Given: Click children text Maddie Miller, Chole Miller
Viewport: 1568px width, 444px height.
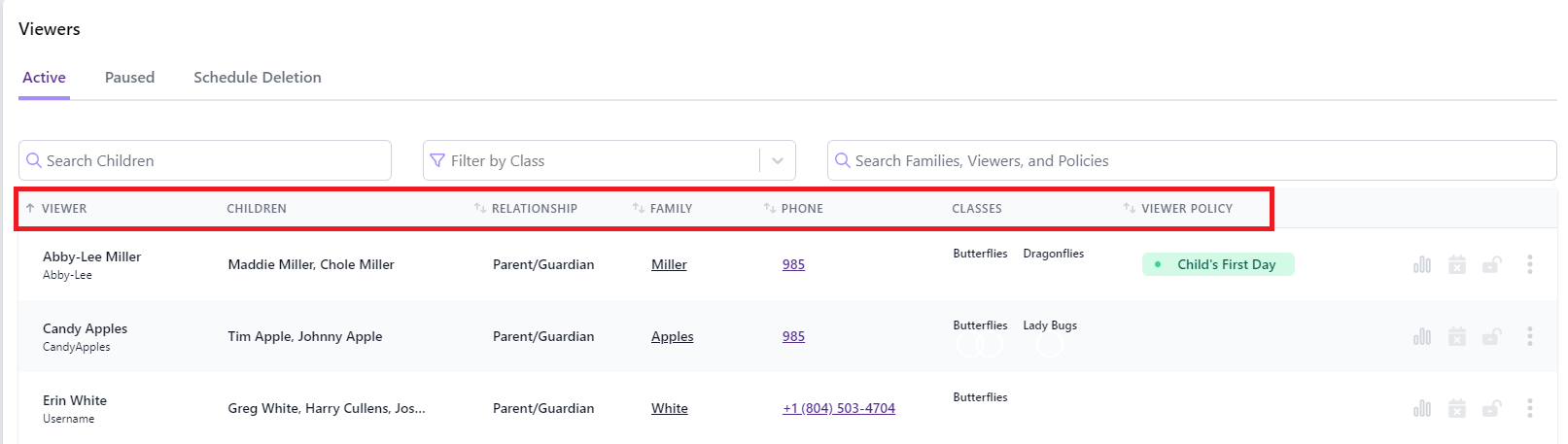Looking at the screenshot, I should (311, 264).
